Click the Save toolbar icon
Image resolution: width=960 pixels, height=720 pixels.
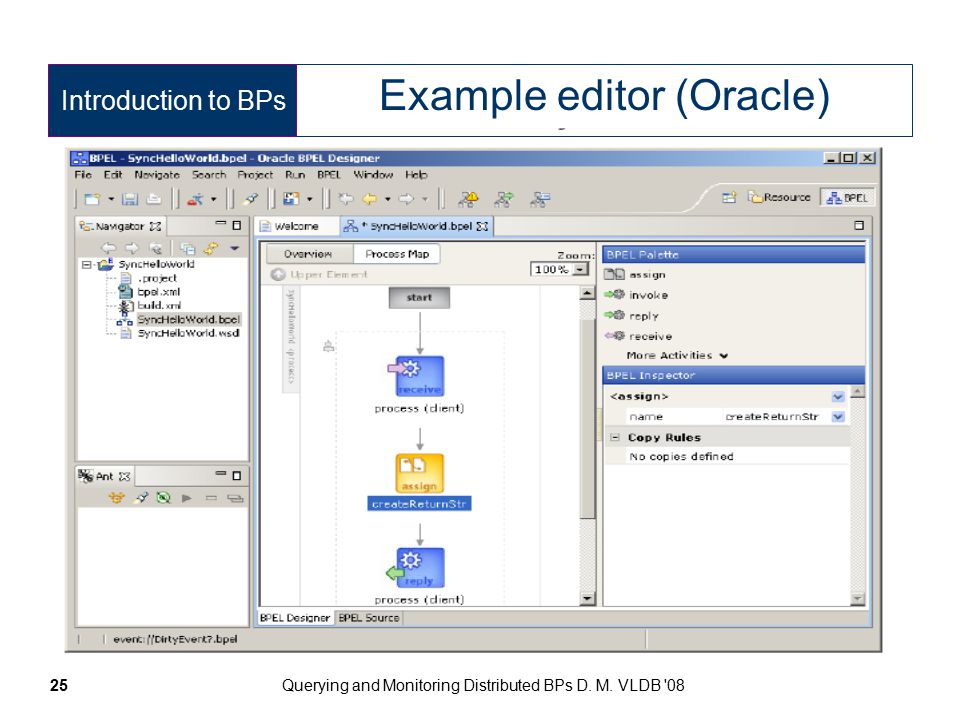tap(130, 199)
